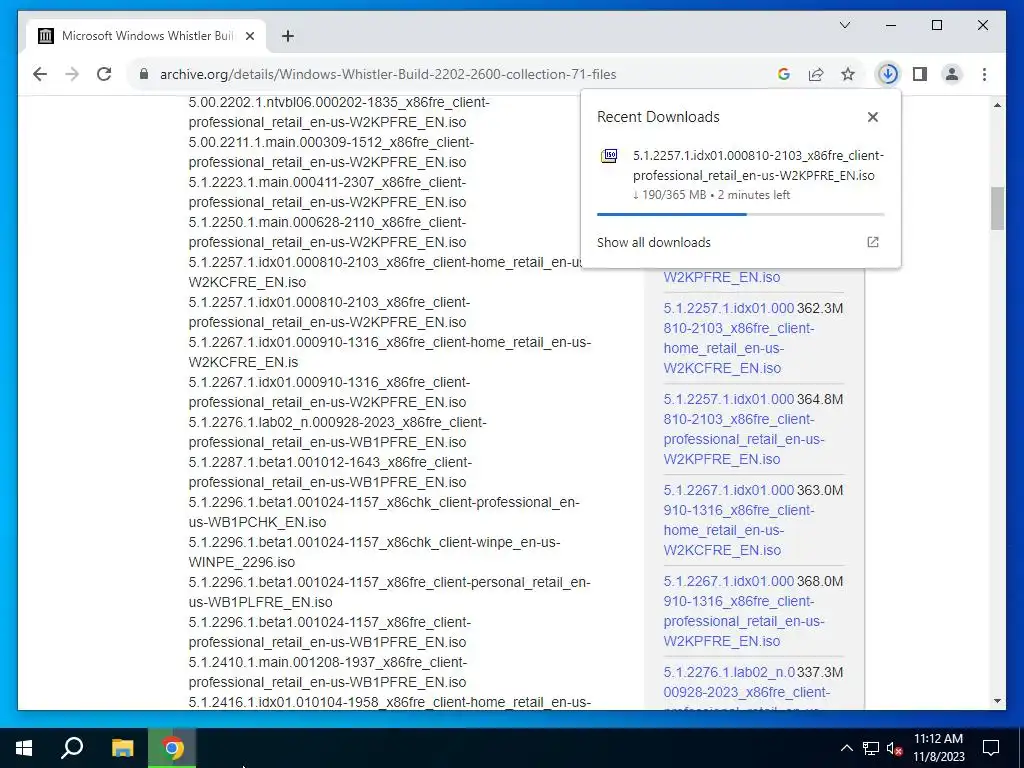Select the 5.1.2296.1 client-personal_retail entry
The width and height of the screenshot is (1024, 768).
coord(390,592)
